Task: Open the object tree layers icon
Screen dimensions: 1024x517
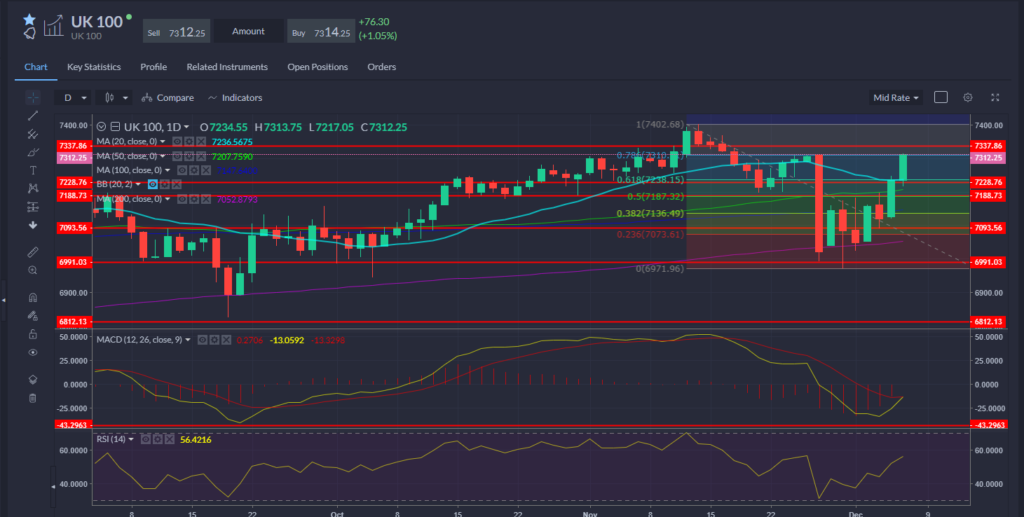Action: pyautogui.click(x=33, y=379)
